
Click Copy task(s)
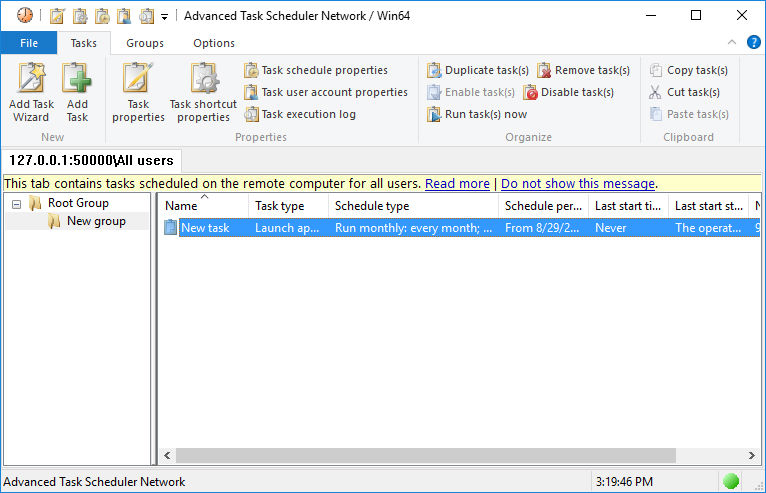point(689,70)
